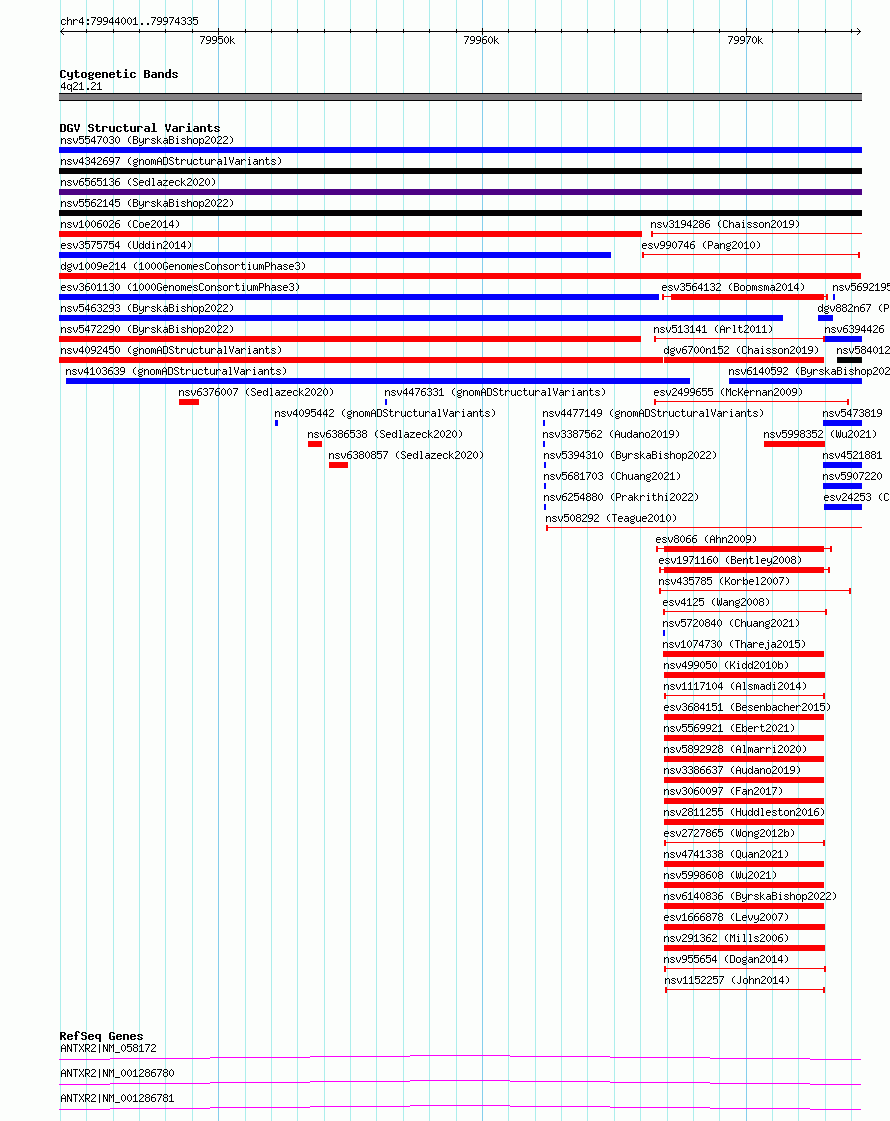890x1121 pixels.
Task: Click the nsv5472290 (ByrskaBishop2022) label
Action: pos(147,329)
